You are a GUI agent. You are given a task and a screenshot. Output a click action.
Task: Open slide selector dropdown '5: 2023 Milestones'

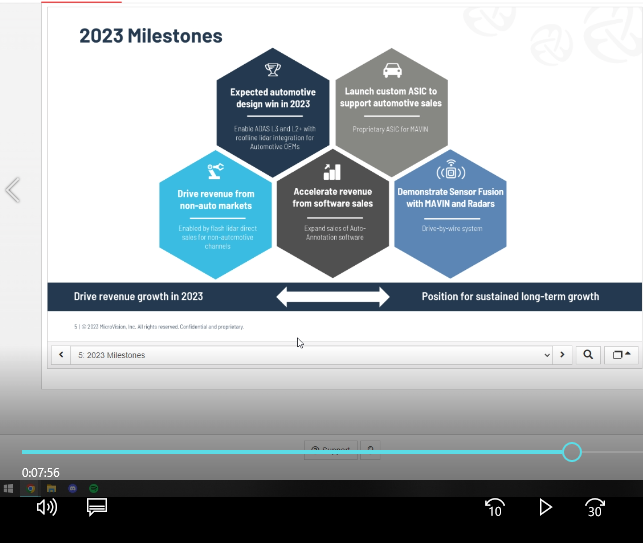click(311, 355)
